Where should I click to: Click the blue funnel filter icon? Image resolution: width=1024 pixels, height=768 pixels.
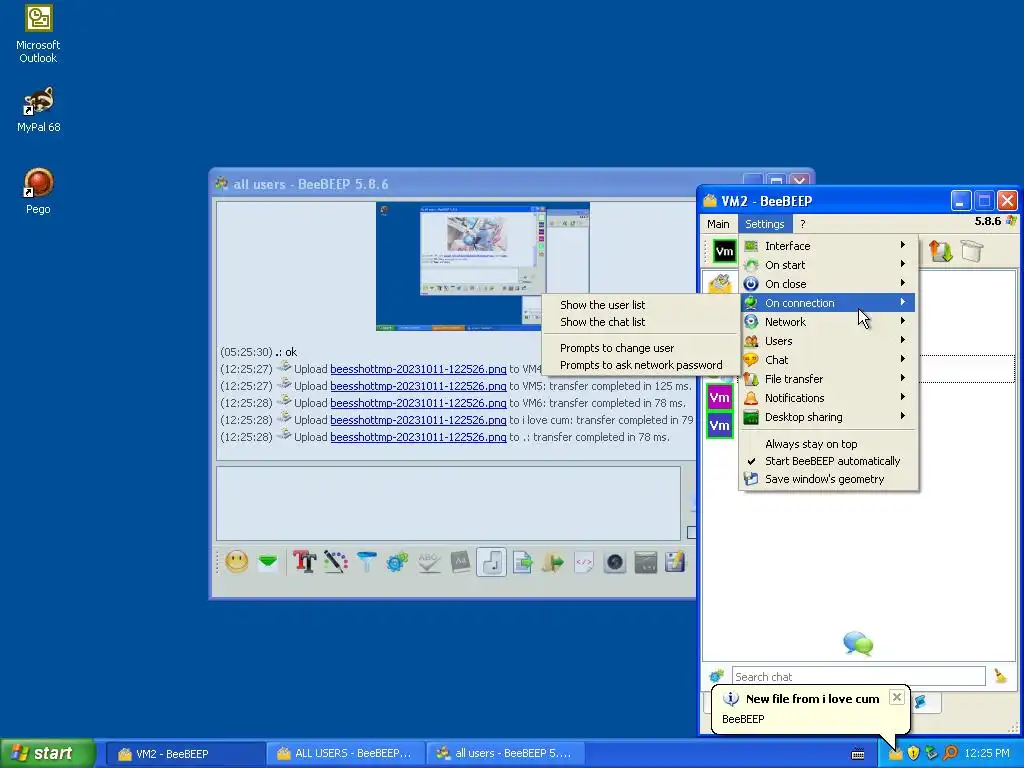tap(366, 562)
